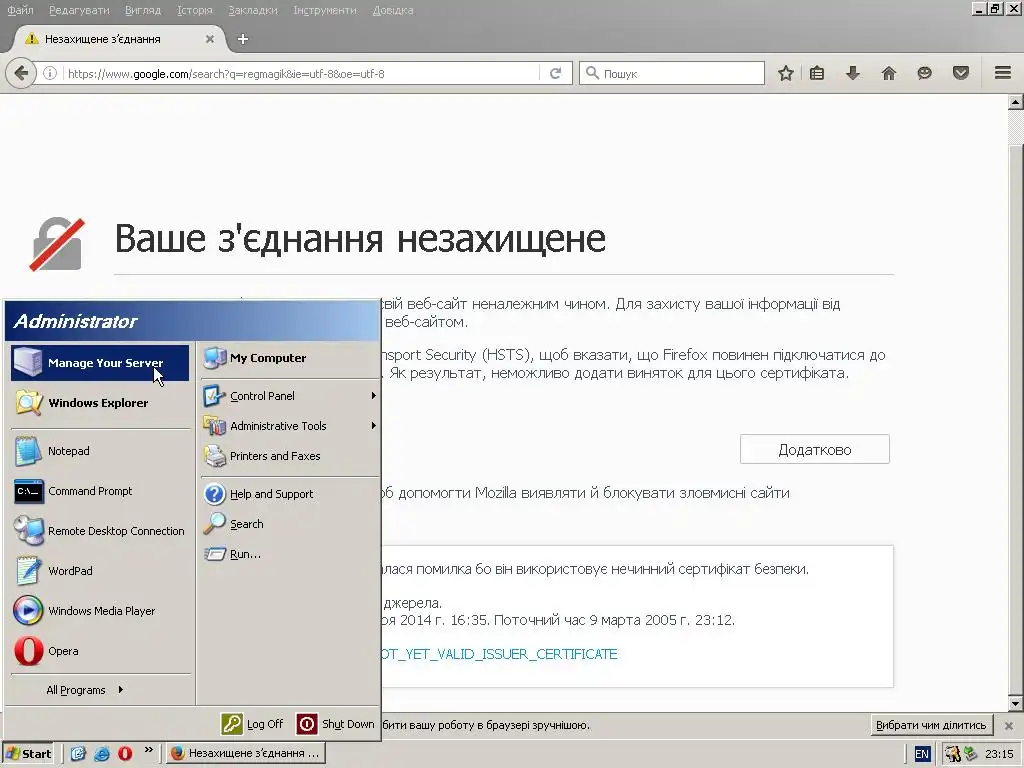Bookmark this page with the star icon
The height and width of the screenshot is (768, 1024).
(x=786, y=73)
